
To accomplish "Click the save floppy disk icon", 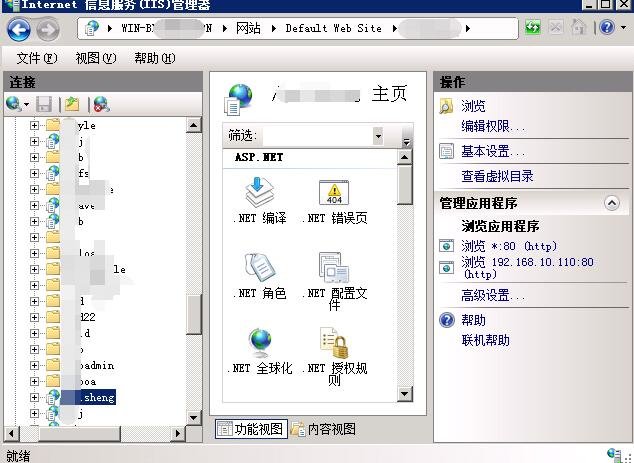I will coord(44,104).
